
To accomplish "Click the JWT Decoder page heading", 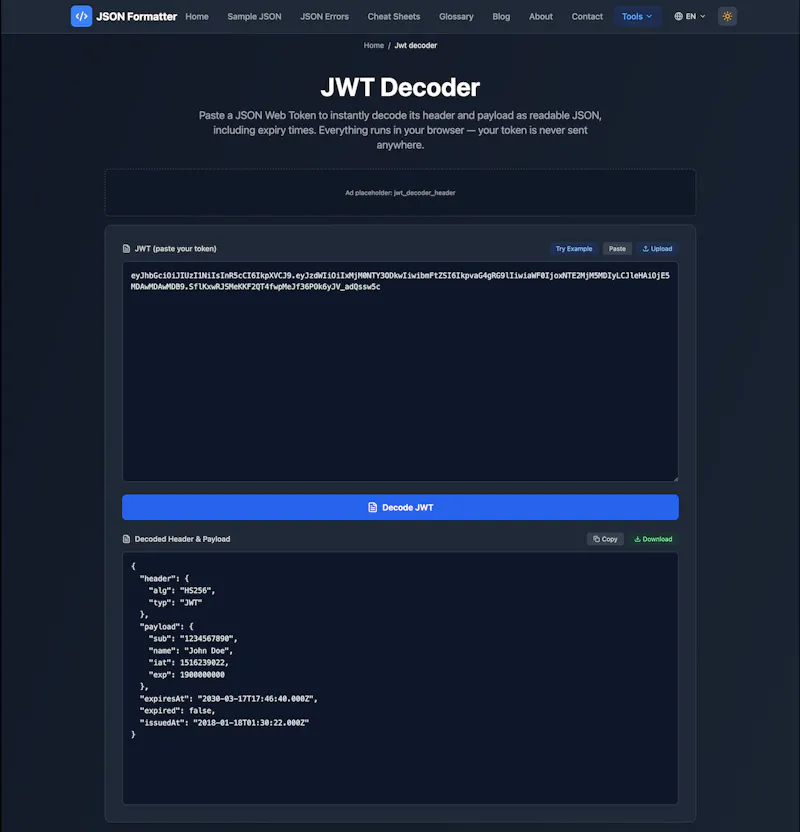I will 401,88.
